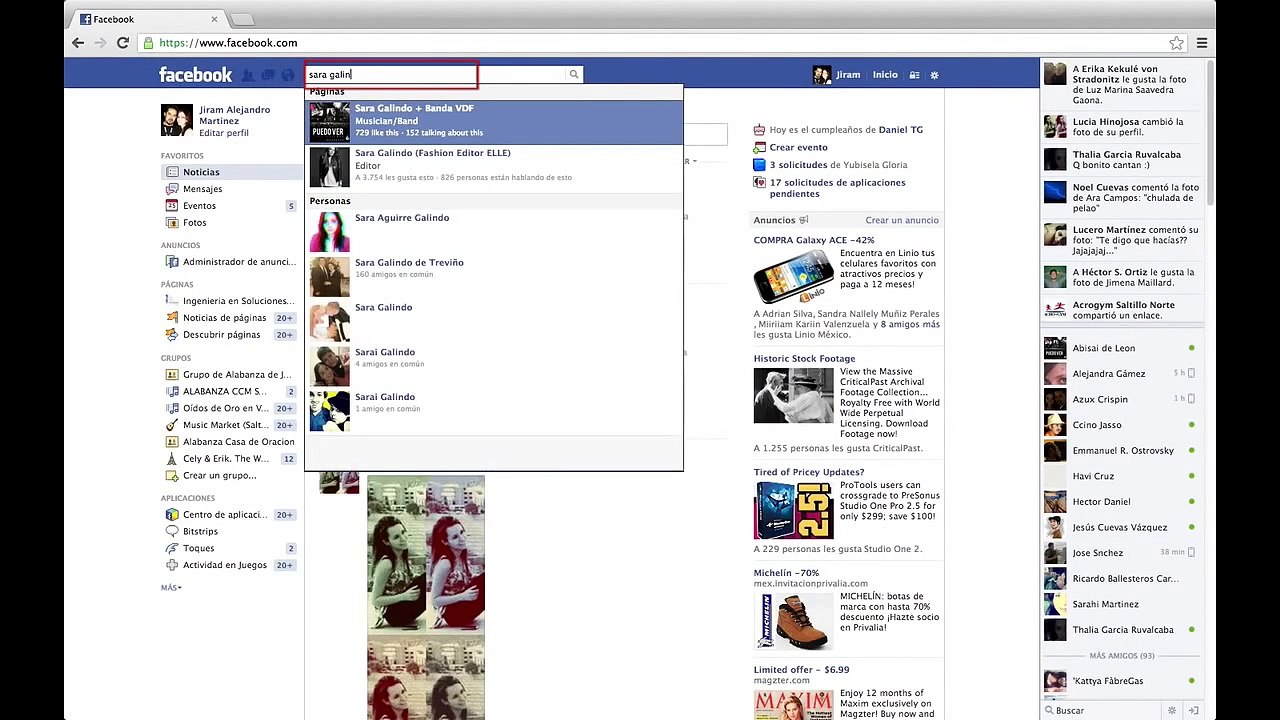This screenshot has height=720, width=1280.
Task: Click the Eventos calendar icon
Action: [172, 206]
